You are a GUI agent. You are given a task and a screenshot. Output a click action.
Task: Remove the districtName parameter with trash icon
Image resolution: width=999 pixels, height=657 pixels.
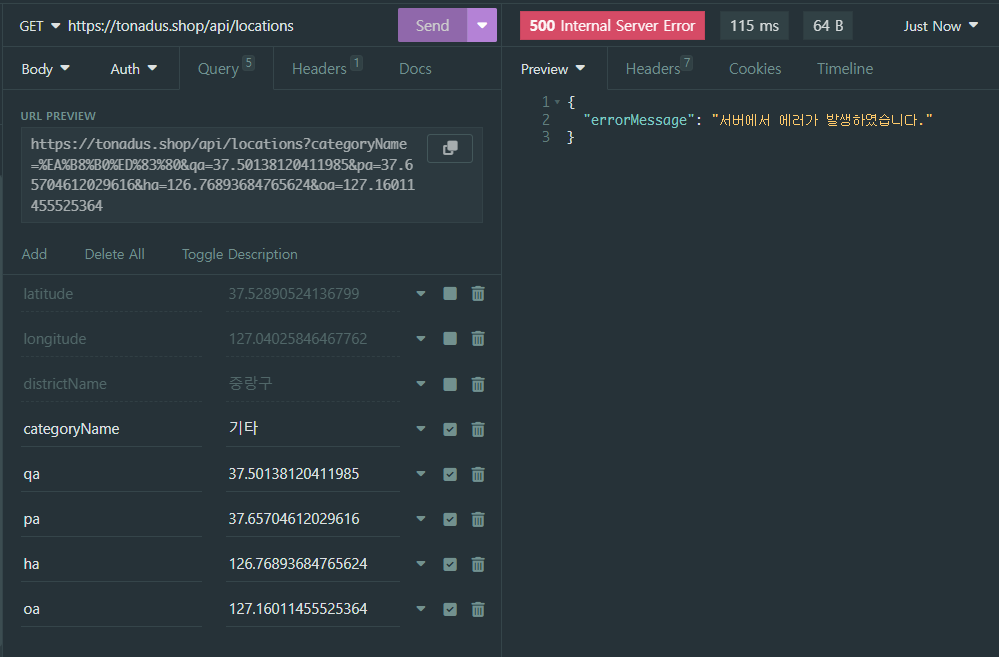tap(478, 384)
